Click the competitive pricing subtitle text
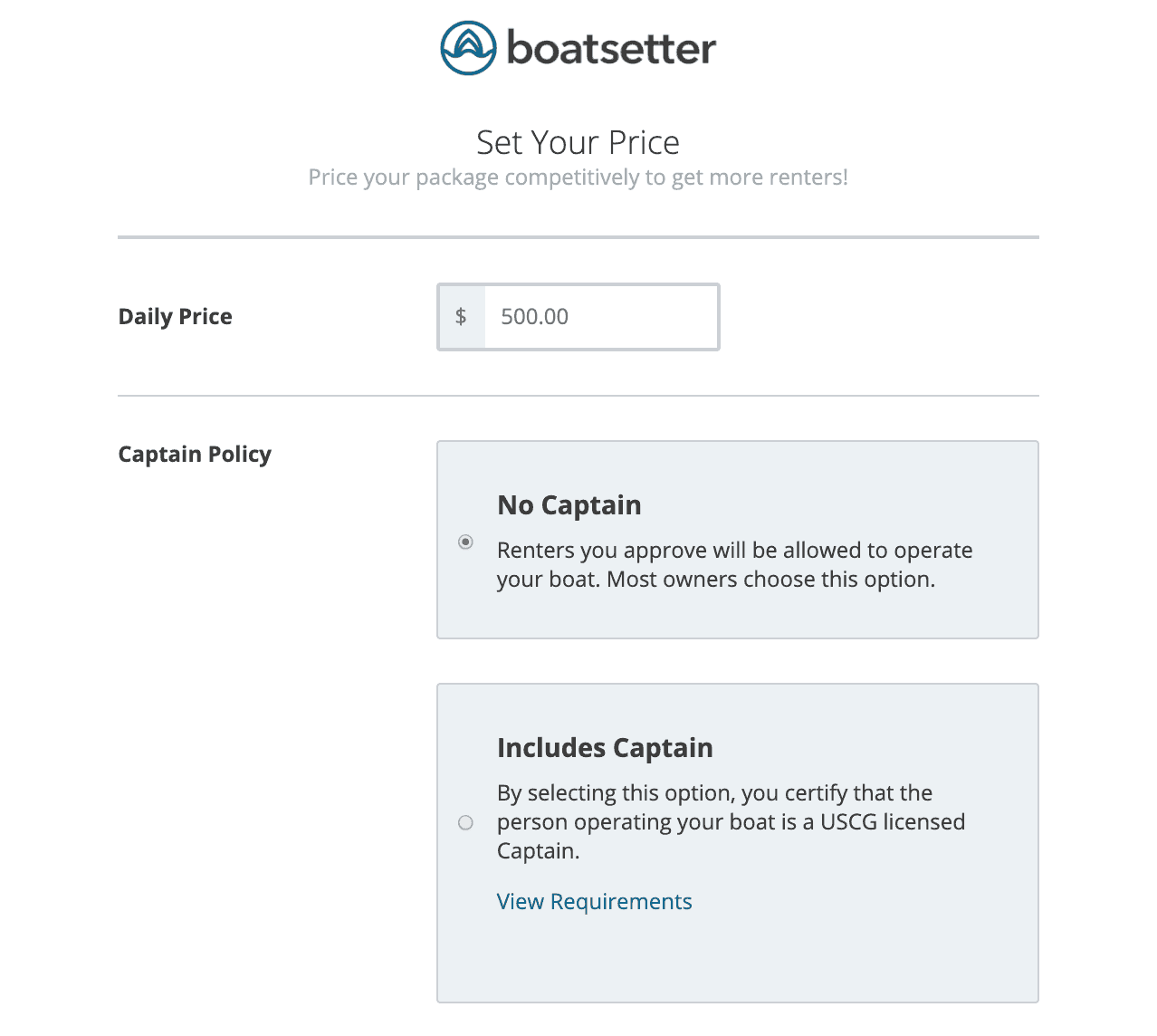1157x1036 pixels. click(x=578, y=177)
